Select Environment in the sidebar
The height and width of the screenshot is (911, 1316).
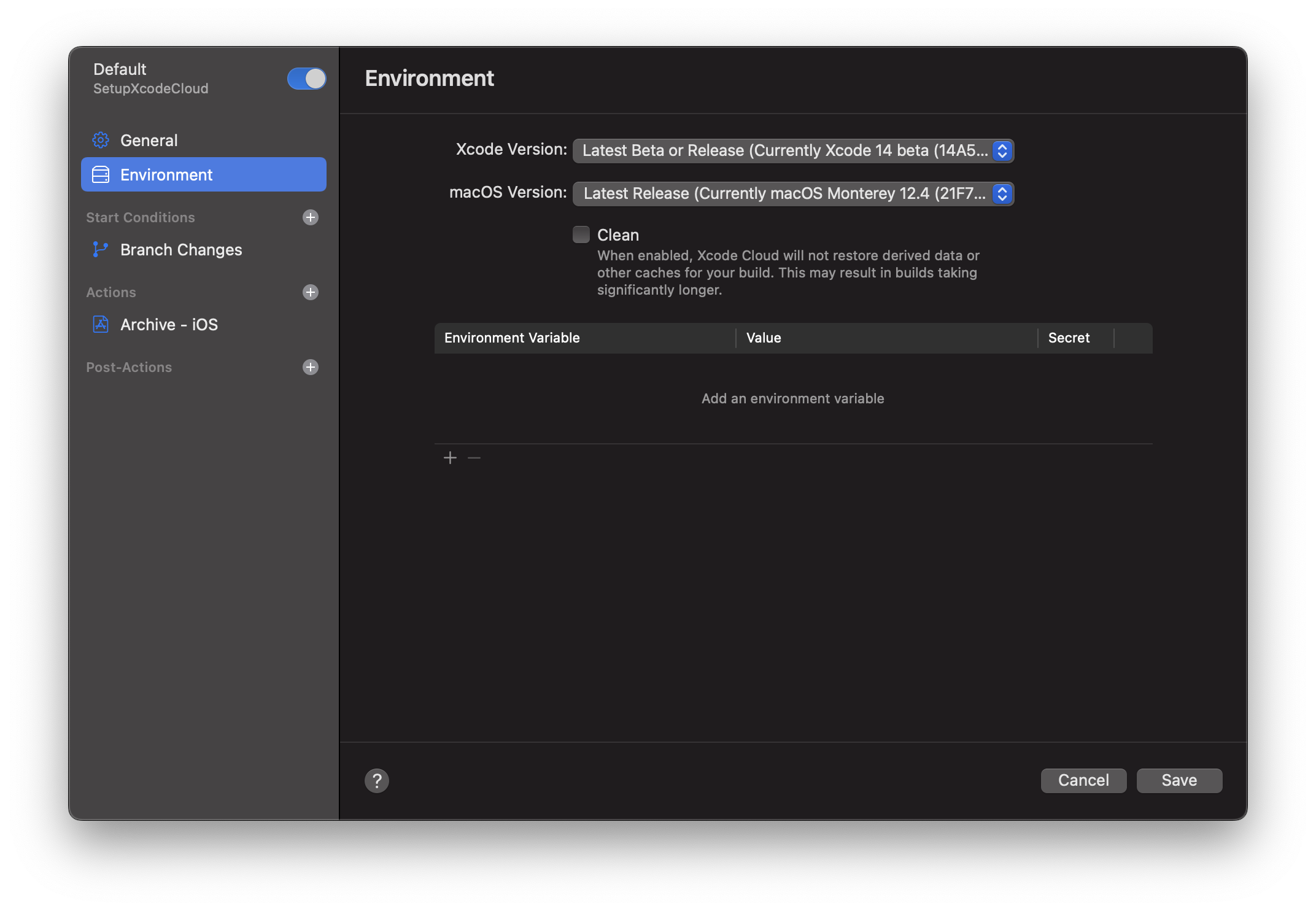204,175
